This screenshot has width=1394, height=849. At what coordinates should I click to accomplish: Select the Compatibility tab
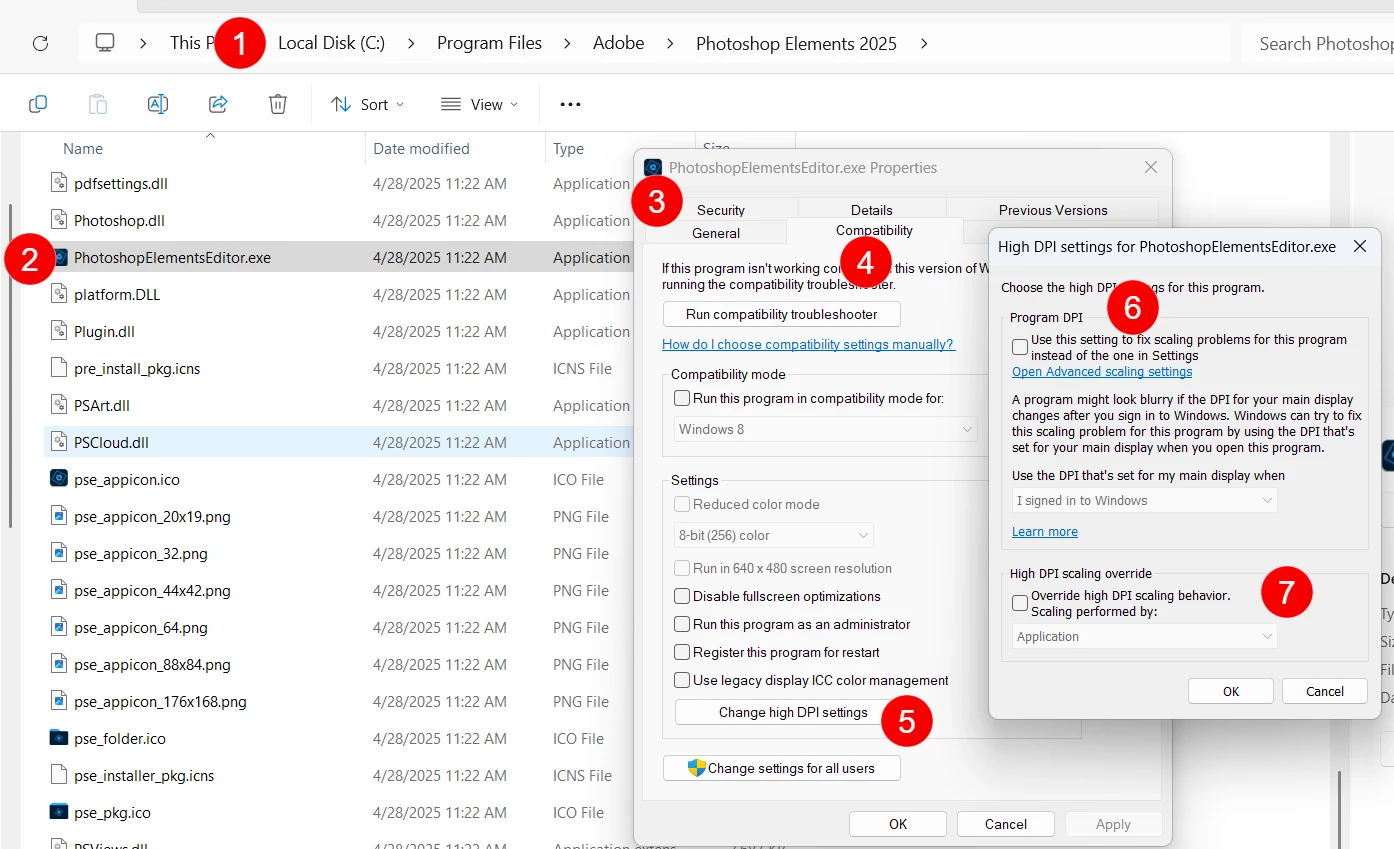(x=874, y=231)
